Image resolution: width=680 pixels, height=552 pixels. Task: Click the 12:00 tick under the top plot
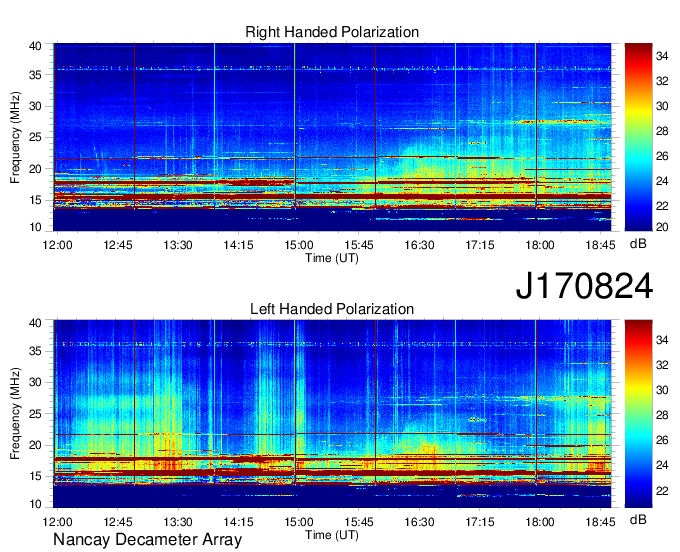(57, 245)
